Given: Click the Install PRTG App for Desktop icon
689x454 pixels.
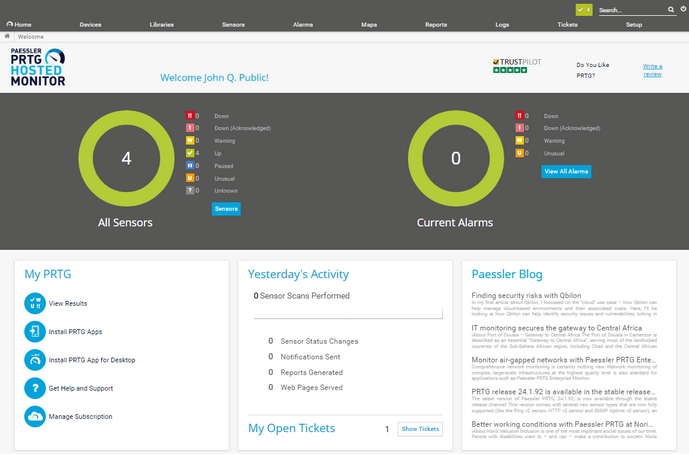Looking at the screenshot, I should pos(34,359).
